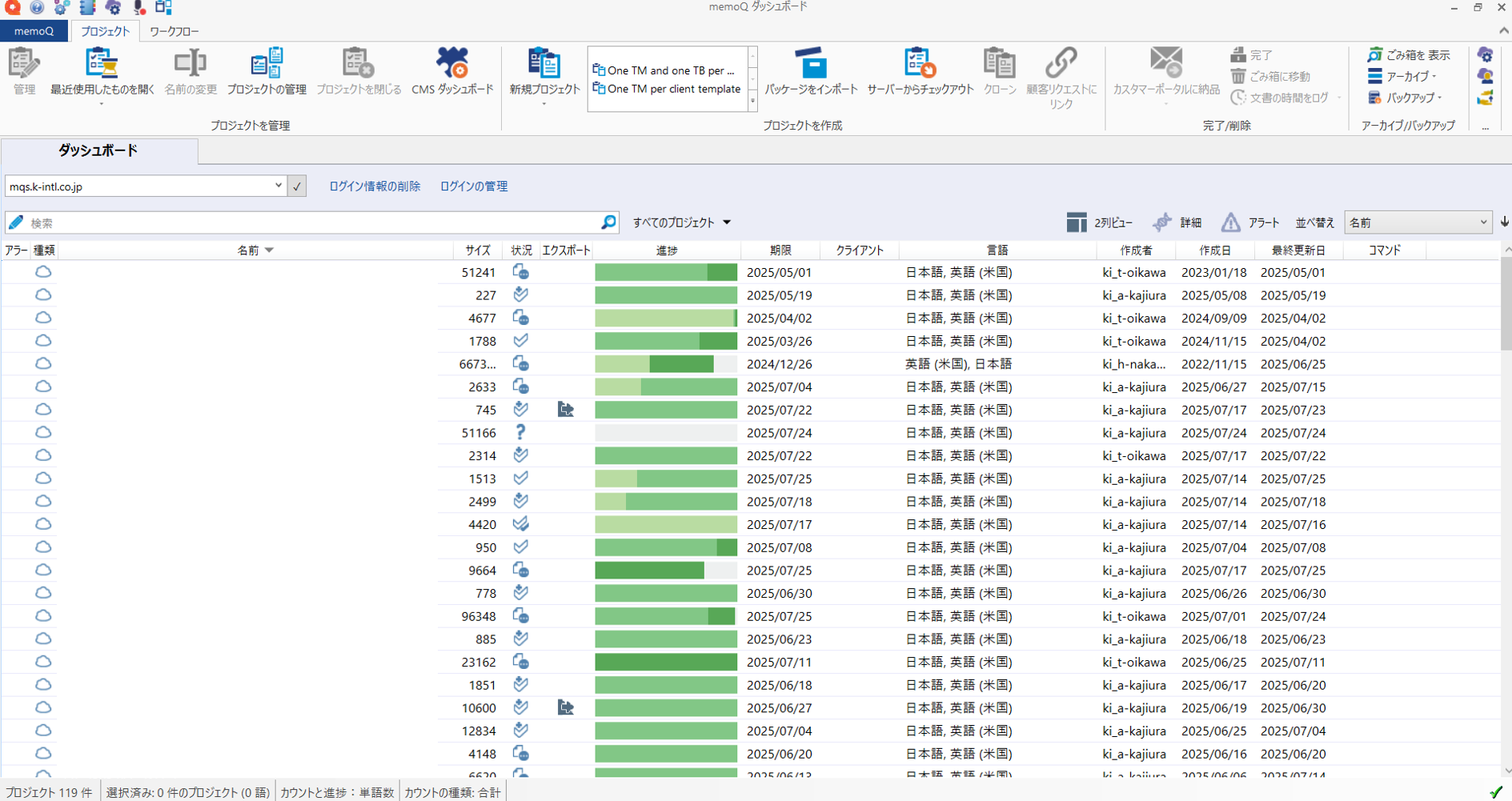Click ログイン情報の削除 link

tap(375, 186)
